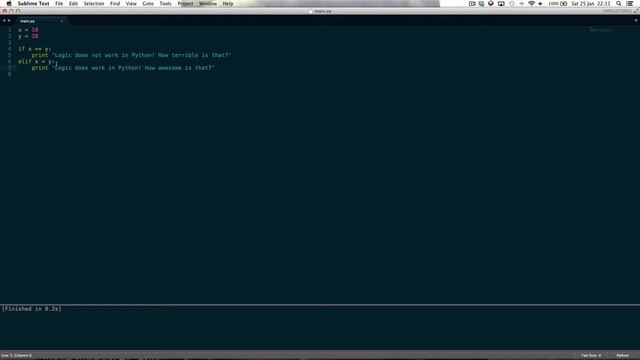640x360 pixels.
Task: Go to previous tab with left arrow
Action: pyautogui.click(x=4, y=21)
